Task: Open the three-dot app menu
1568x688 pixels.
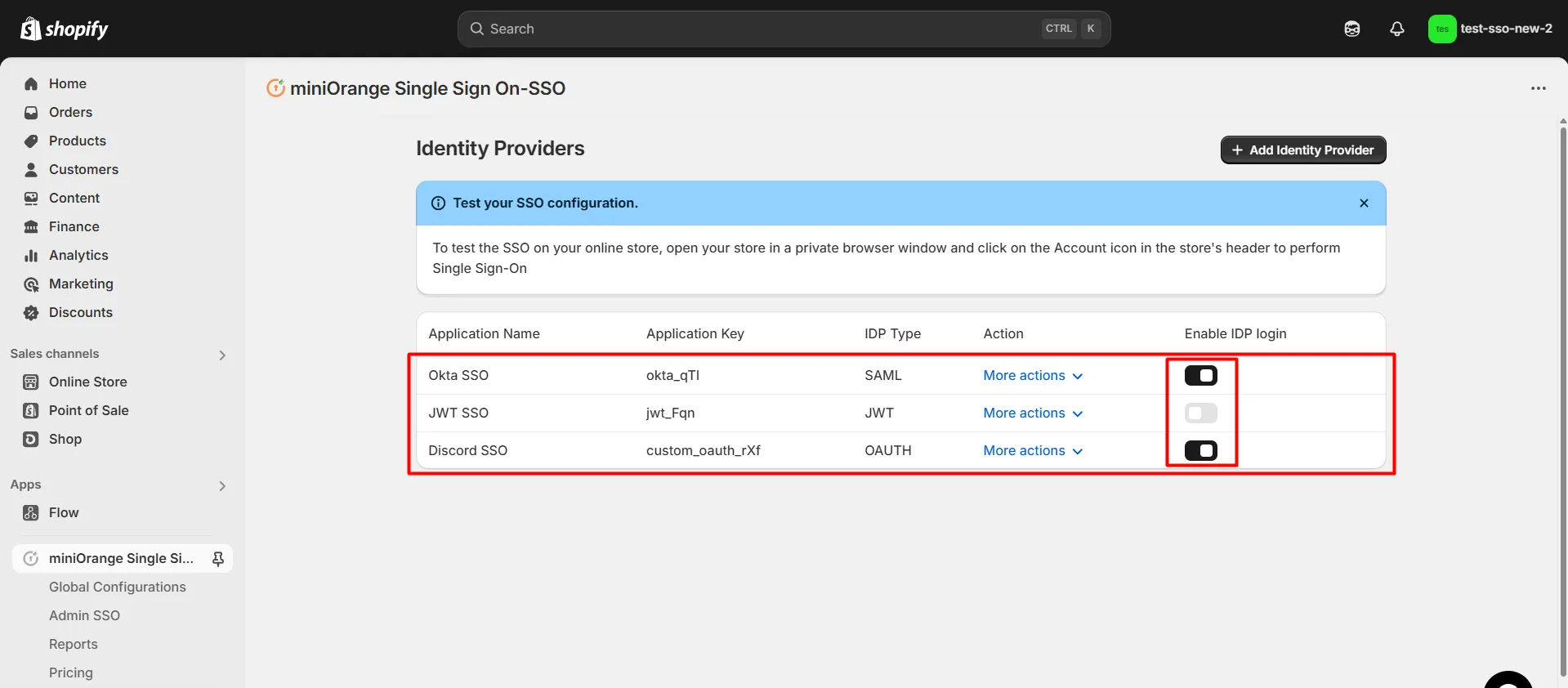Action: pyautogui.click(x=1539, y=88)
